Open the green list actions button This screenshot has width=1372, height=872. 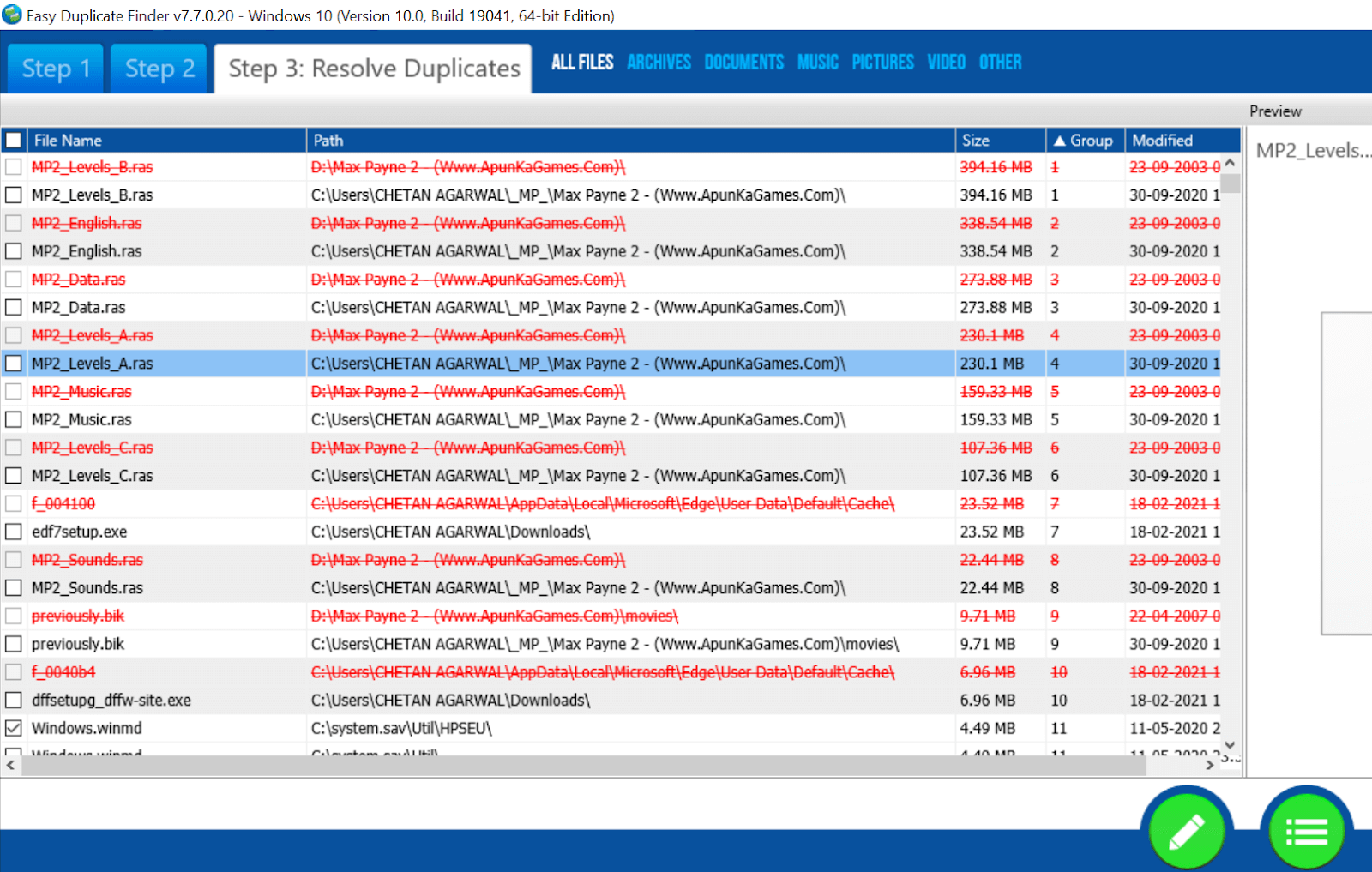1306,830
